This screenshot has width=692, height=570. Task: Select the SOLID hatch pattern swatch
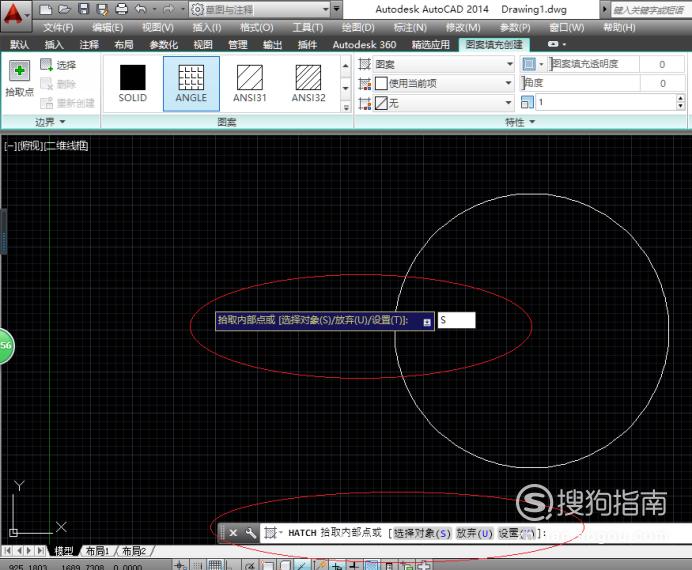132,84
